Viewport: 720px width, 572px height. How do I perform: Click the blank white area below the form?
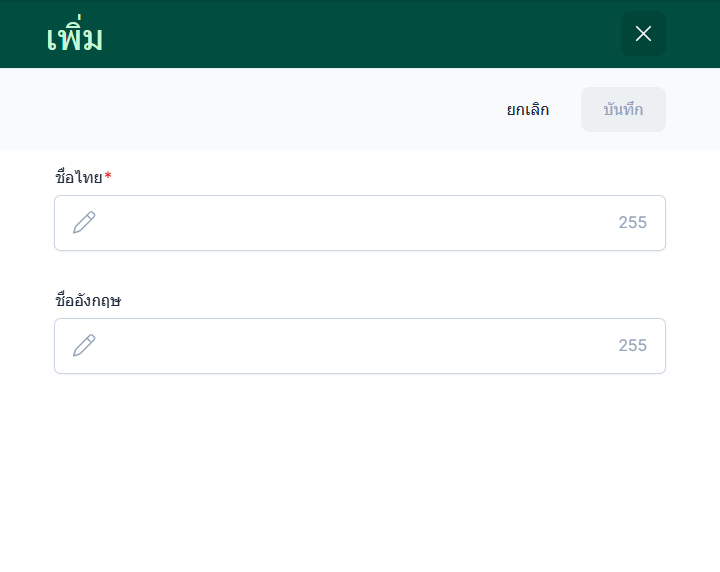pyautogui.click(x=360, y=470)
